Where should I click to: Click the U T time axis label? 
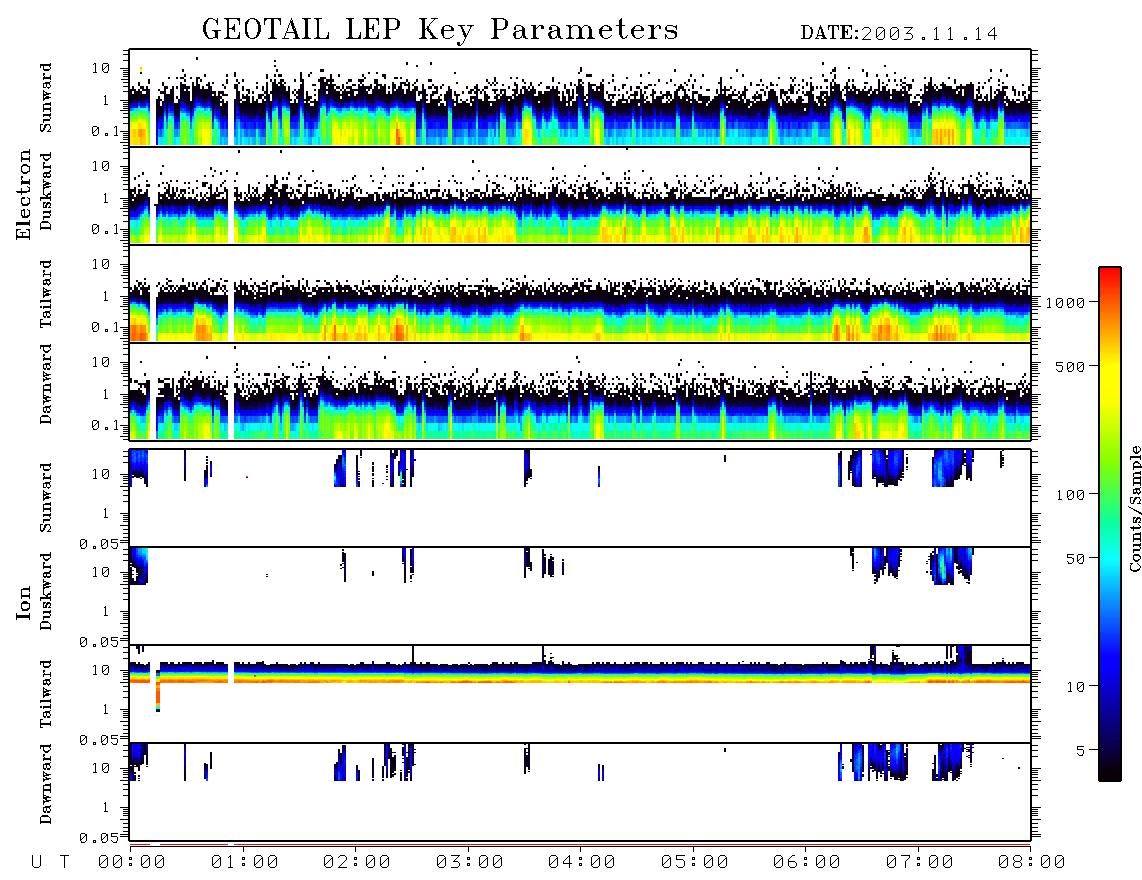(x=50, y=863)
